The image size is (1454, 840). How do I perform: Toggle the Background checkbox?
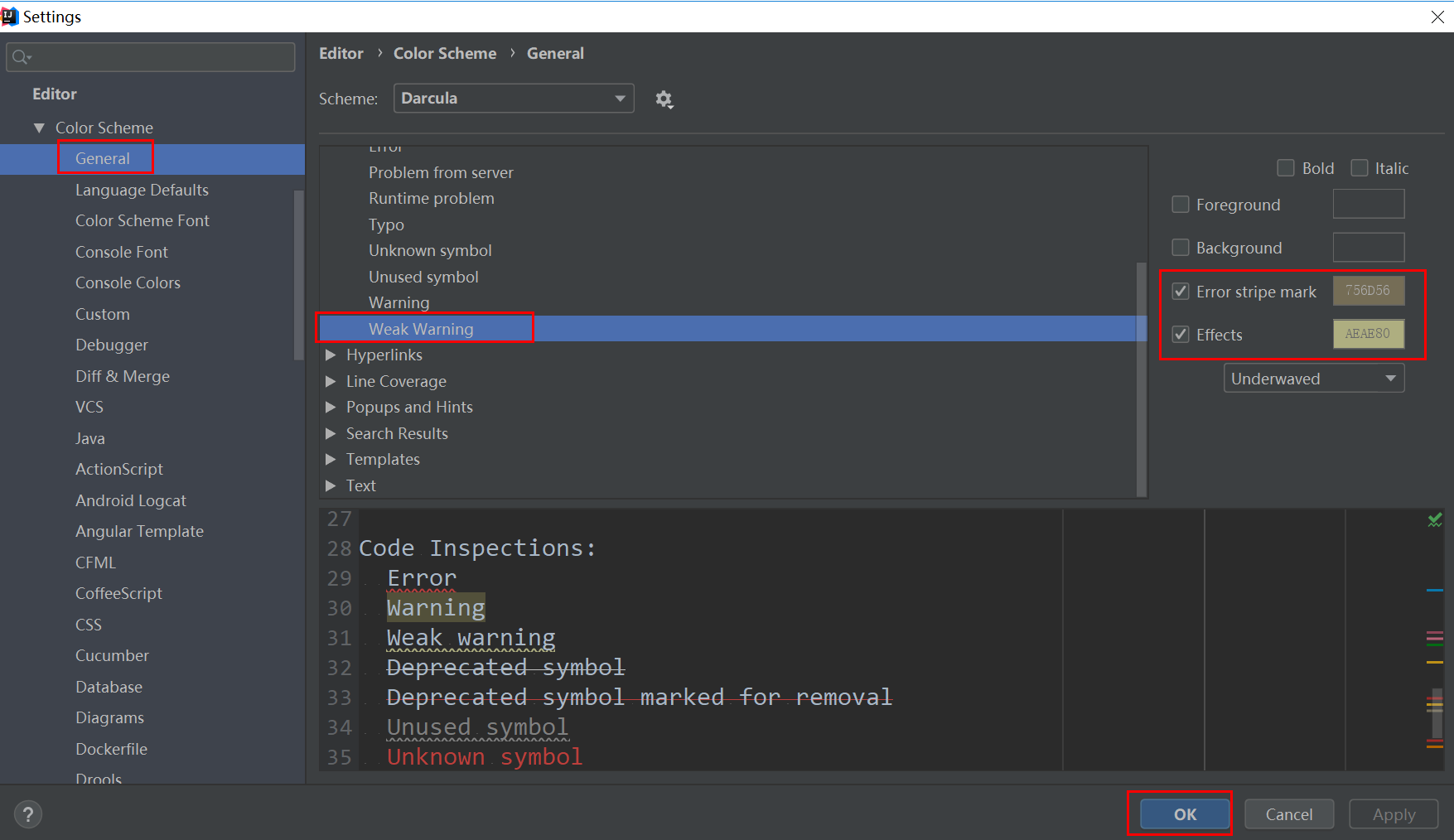tap(1181, 248)
